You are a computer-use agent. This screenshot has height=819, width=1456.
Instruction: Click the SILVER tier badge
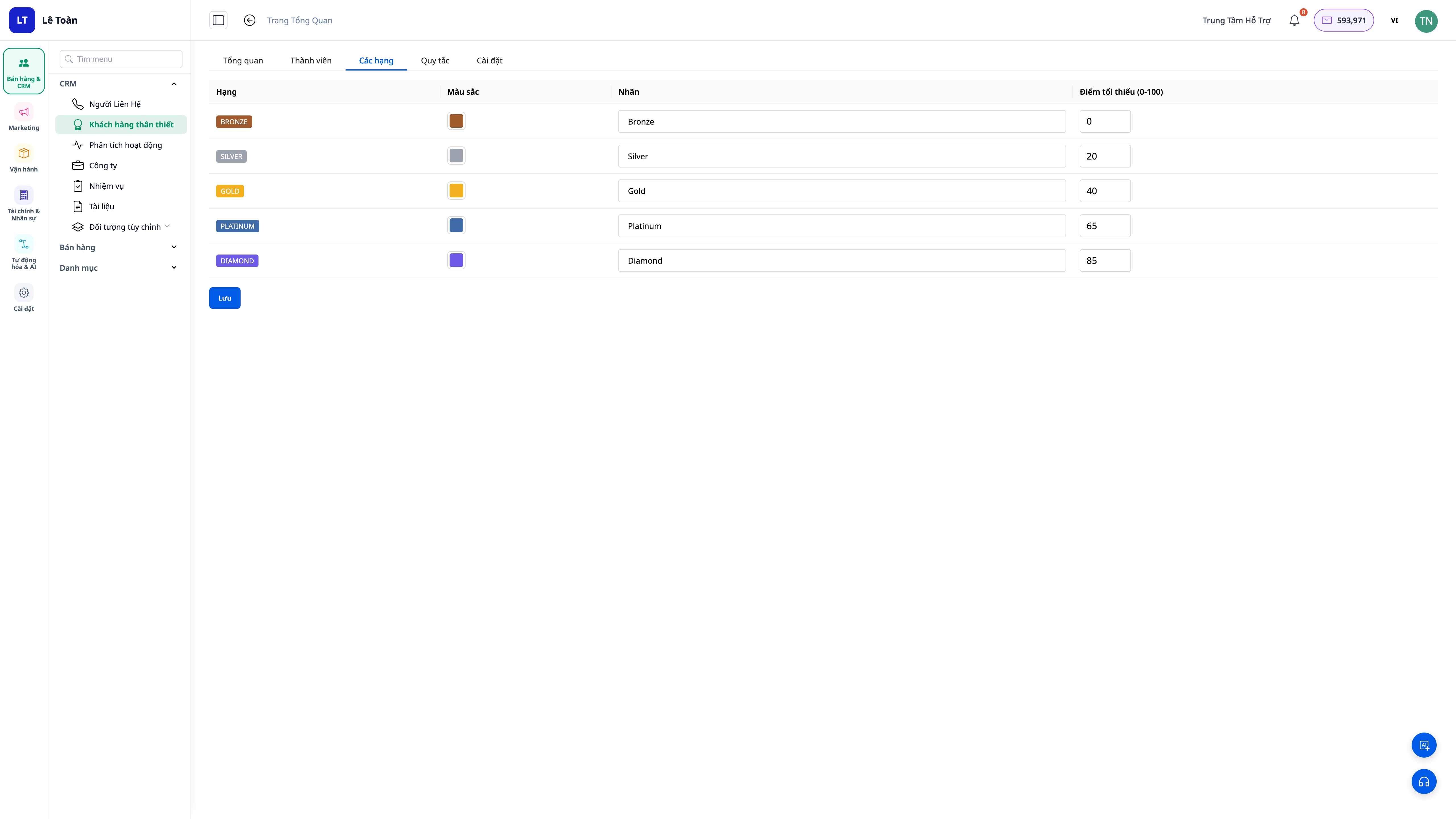click(231, 157)
